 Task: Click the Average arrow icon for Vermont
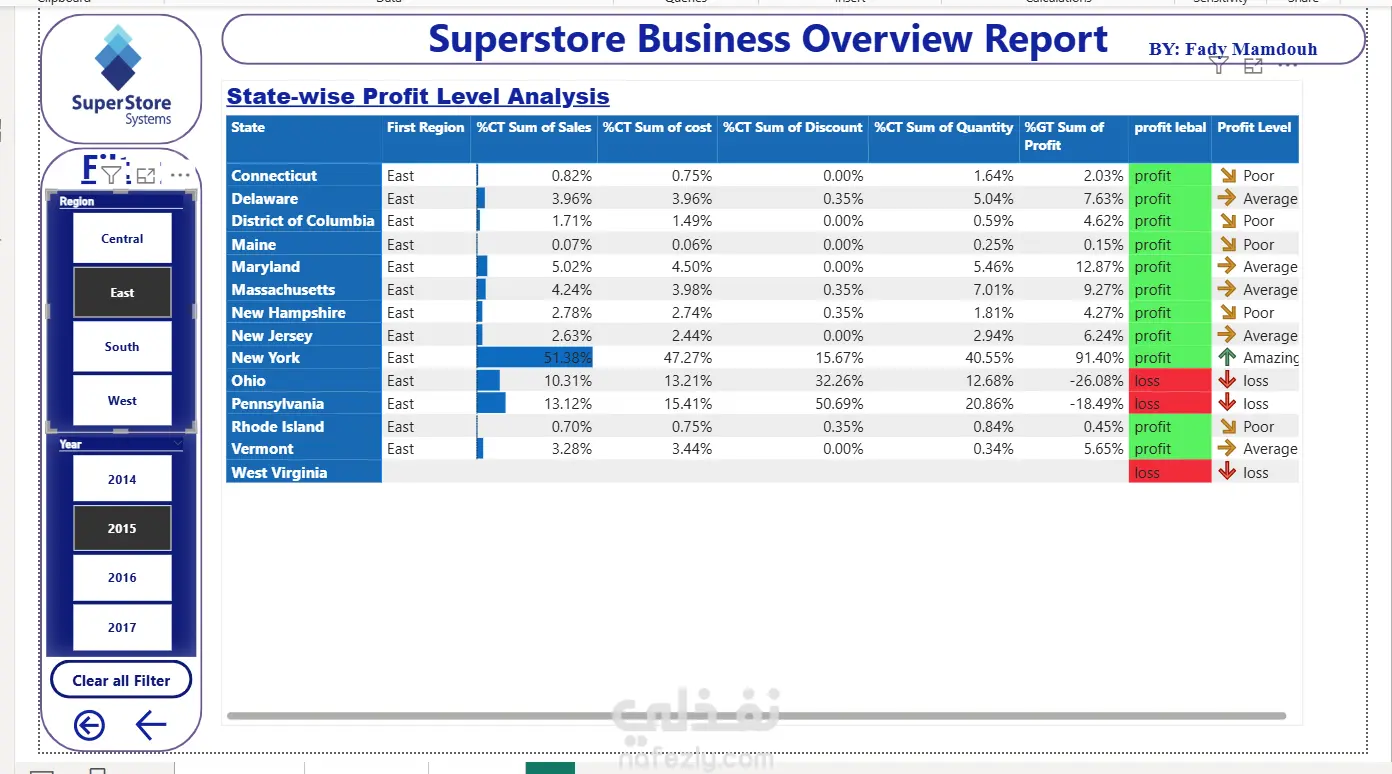coord(1227,449)
